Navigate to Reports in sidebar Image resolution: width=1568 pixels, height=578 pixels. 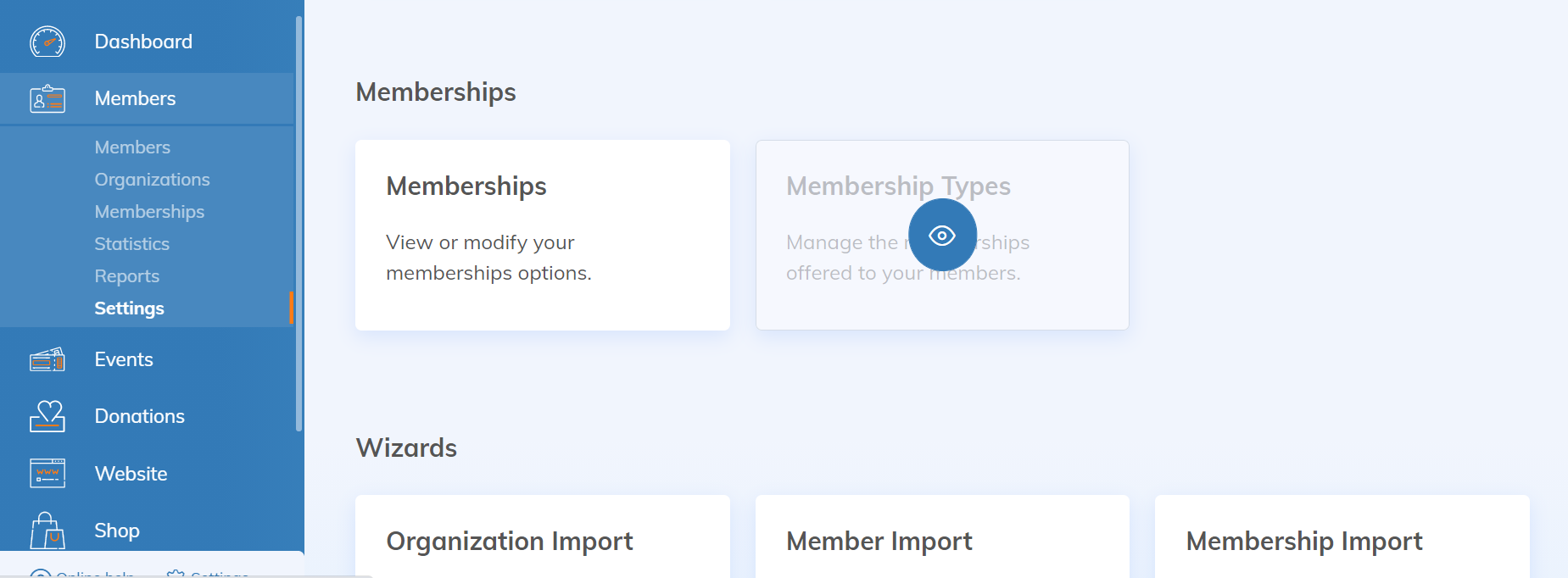(x=126, y=276)
